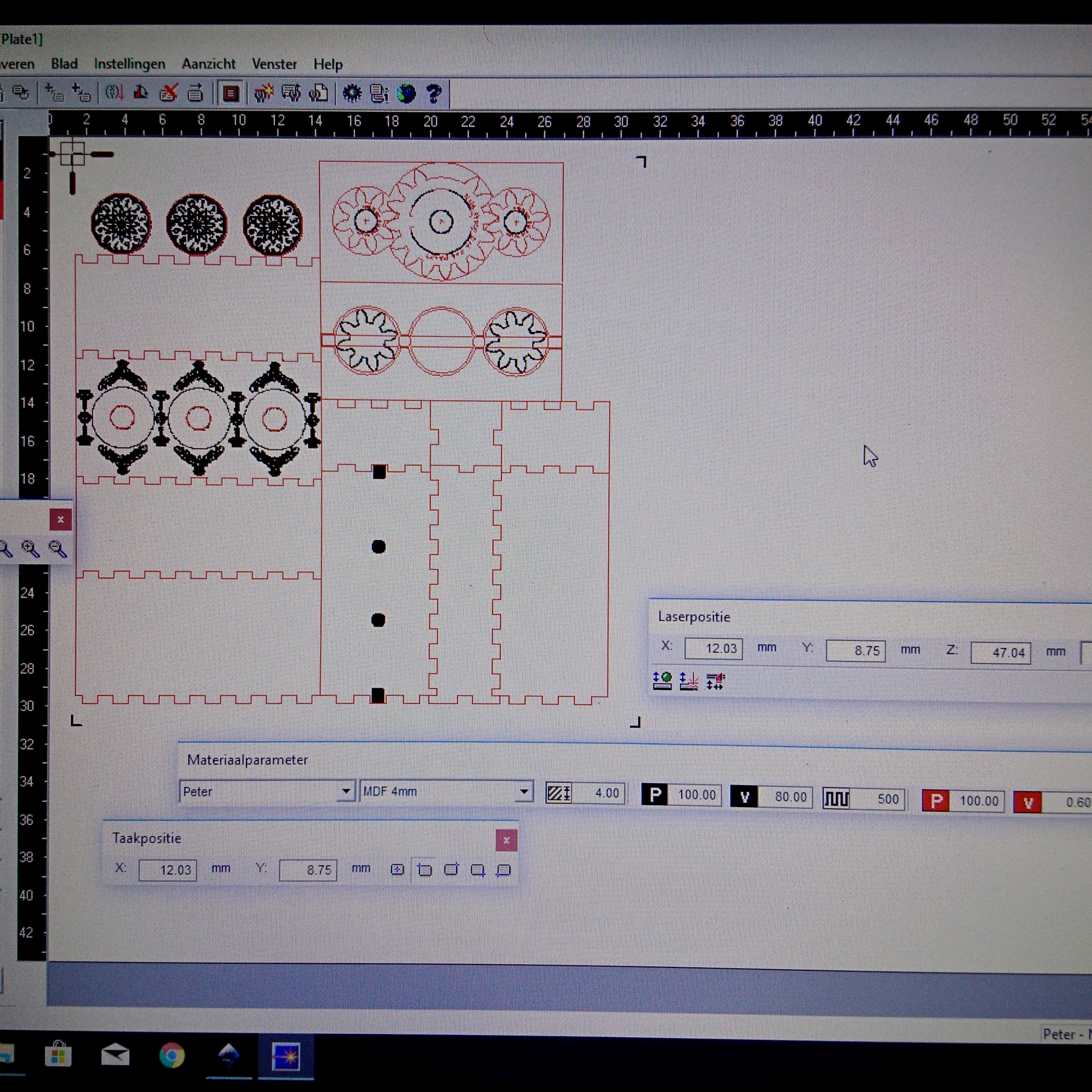Click the red P power color swatch
The width and height of the screenshot is (1092, 1092).
[x=935, y=801]
